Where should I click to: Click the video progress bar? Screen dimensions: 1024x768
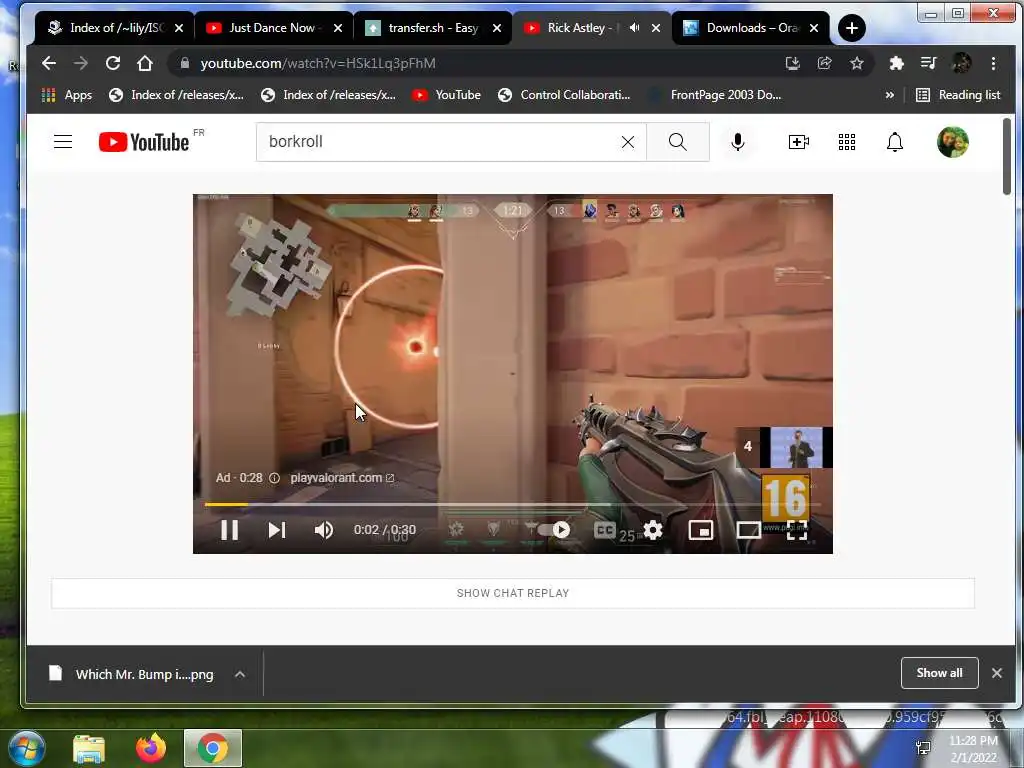pyautogui.click(x=513, y=504)
